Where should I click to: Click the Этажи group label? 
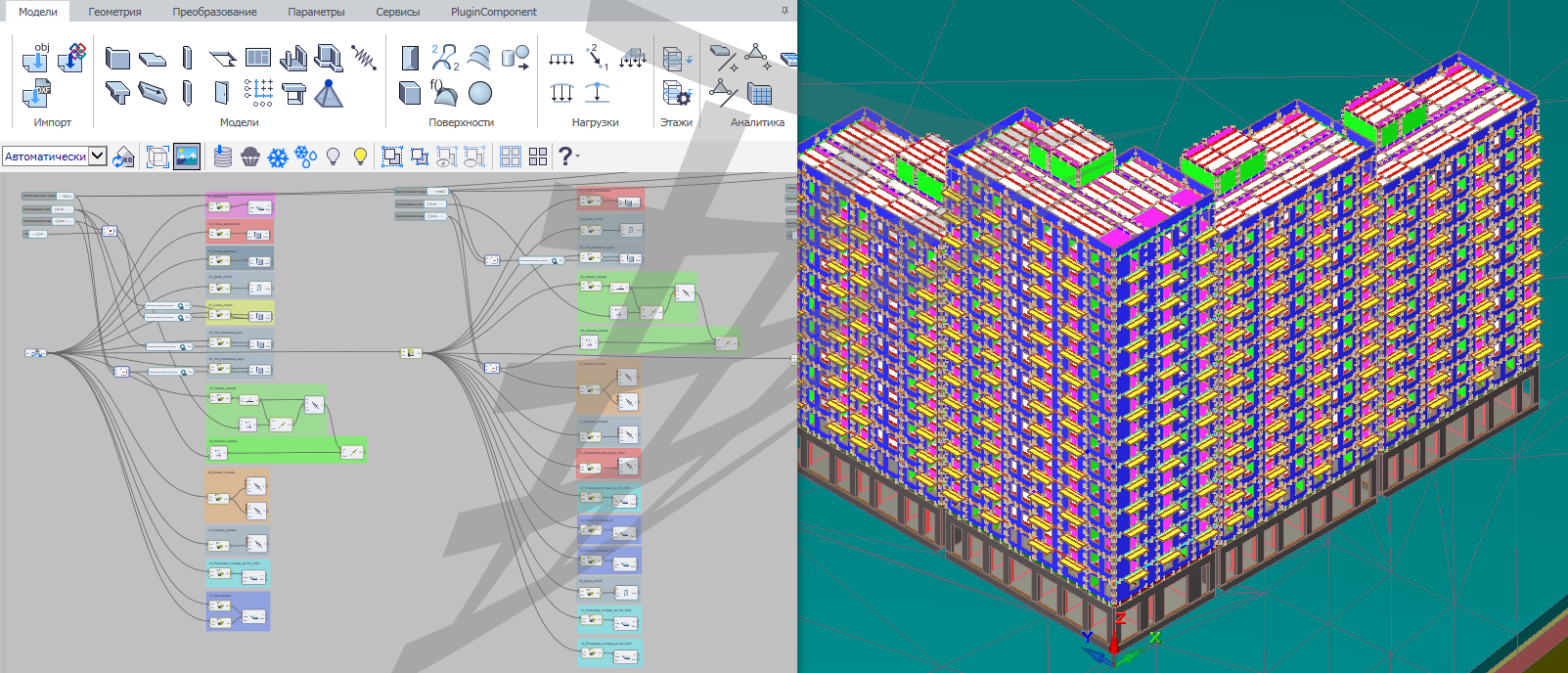click(676, 122)
